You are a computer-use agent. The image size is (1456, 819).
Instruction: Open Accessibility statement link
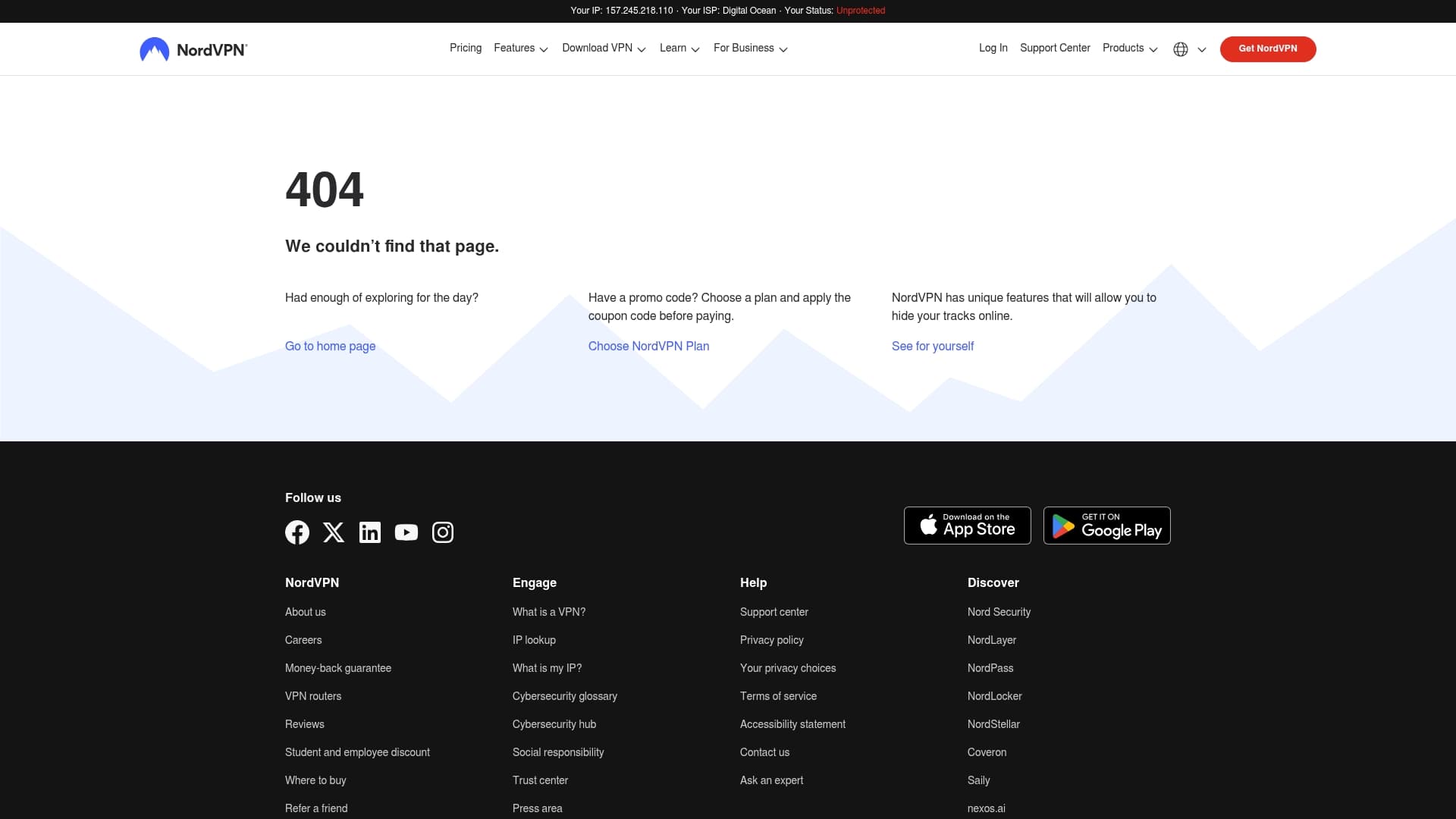792,724
